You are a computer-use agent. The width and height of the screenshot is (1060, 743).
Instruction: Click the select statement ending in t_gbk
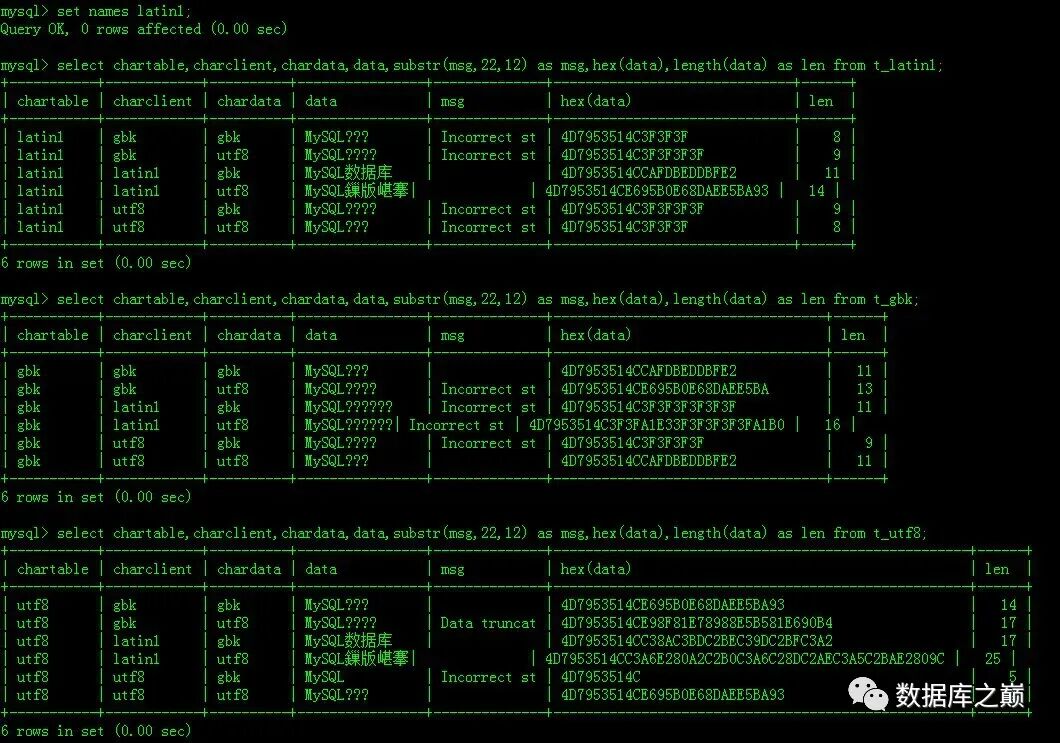487,299
